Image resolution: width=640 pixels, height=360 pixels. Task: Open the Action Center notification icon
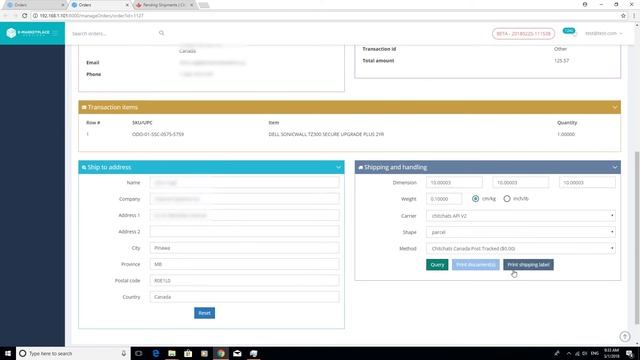(x=630, y=353)
